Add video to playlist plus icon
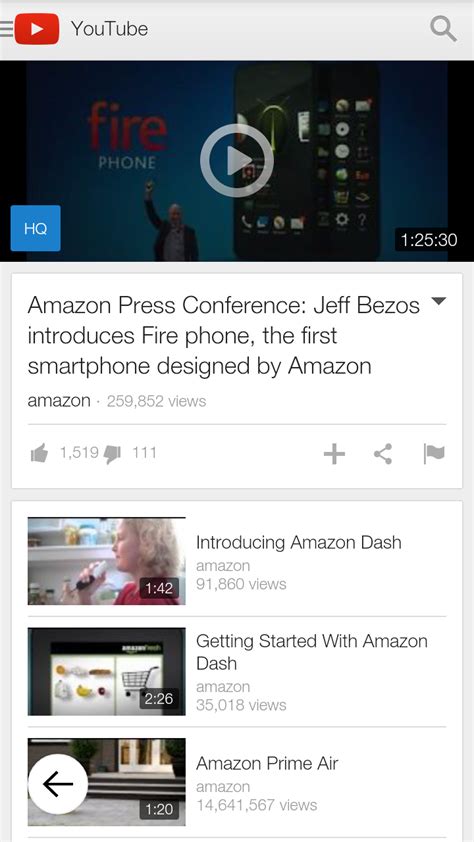 pos(334,454)
